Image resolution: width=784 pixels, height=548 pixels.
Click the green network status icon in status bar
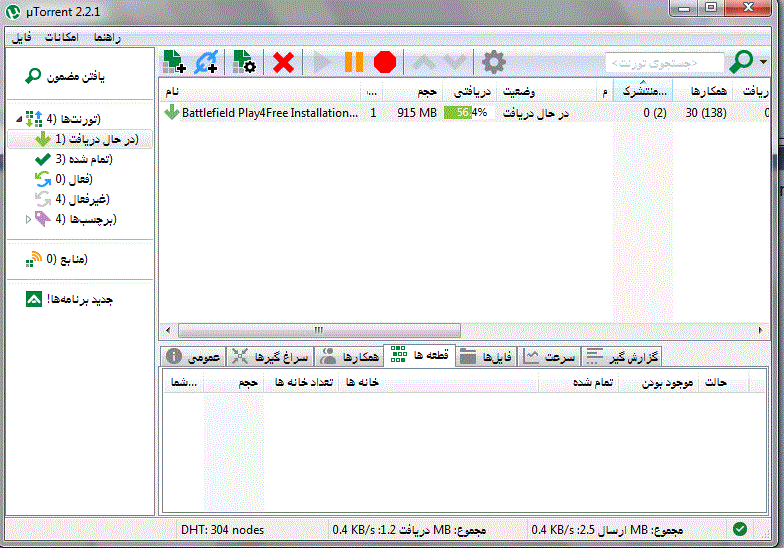pos(739,529)
